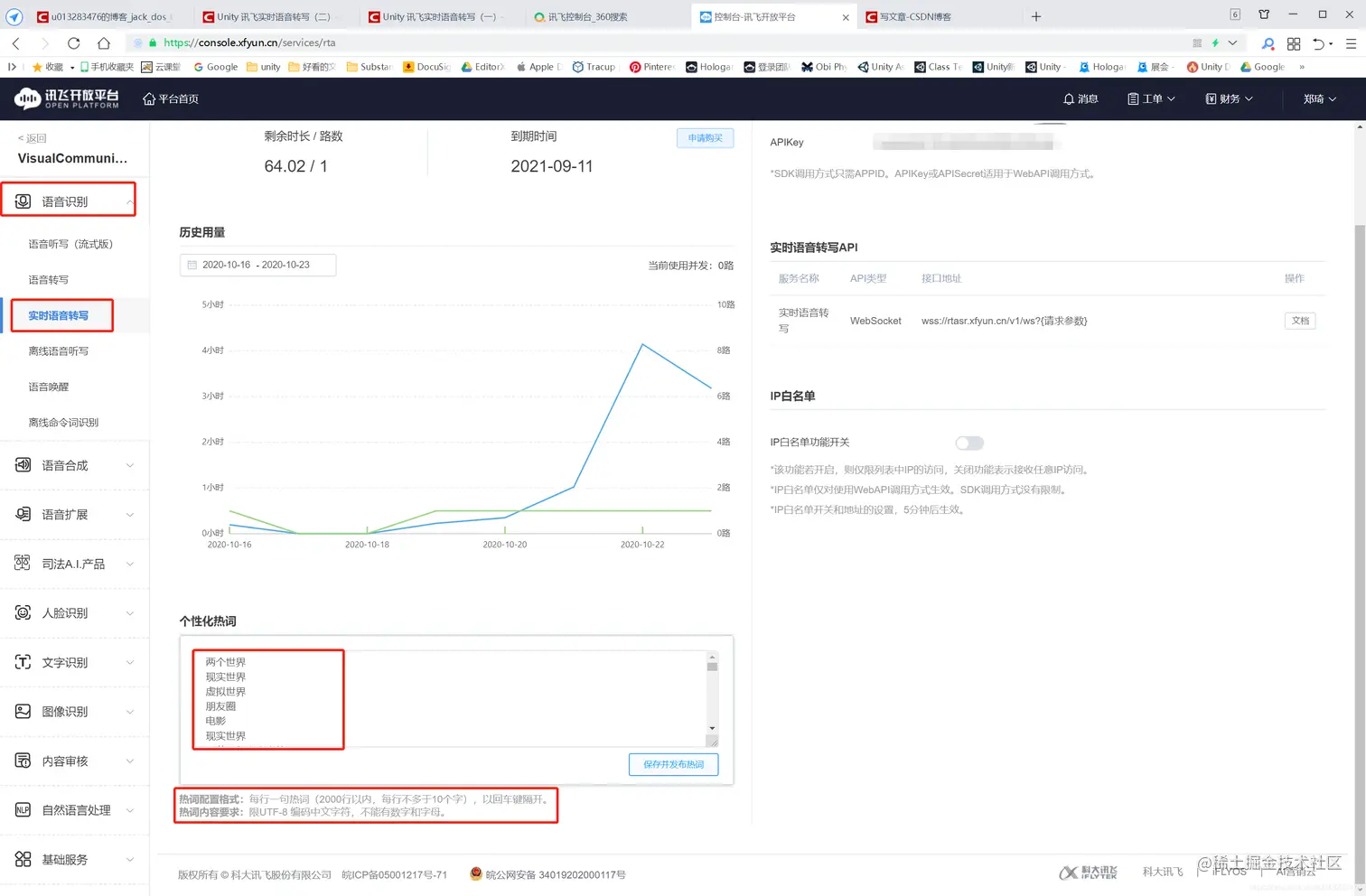
Task: Click the 语音识别 sidebar icon
Action: point(23,201)
